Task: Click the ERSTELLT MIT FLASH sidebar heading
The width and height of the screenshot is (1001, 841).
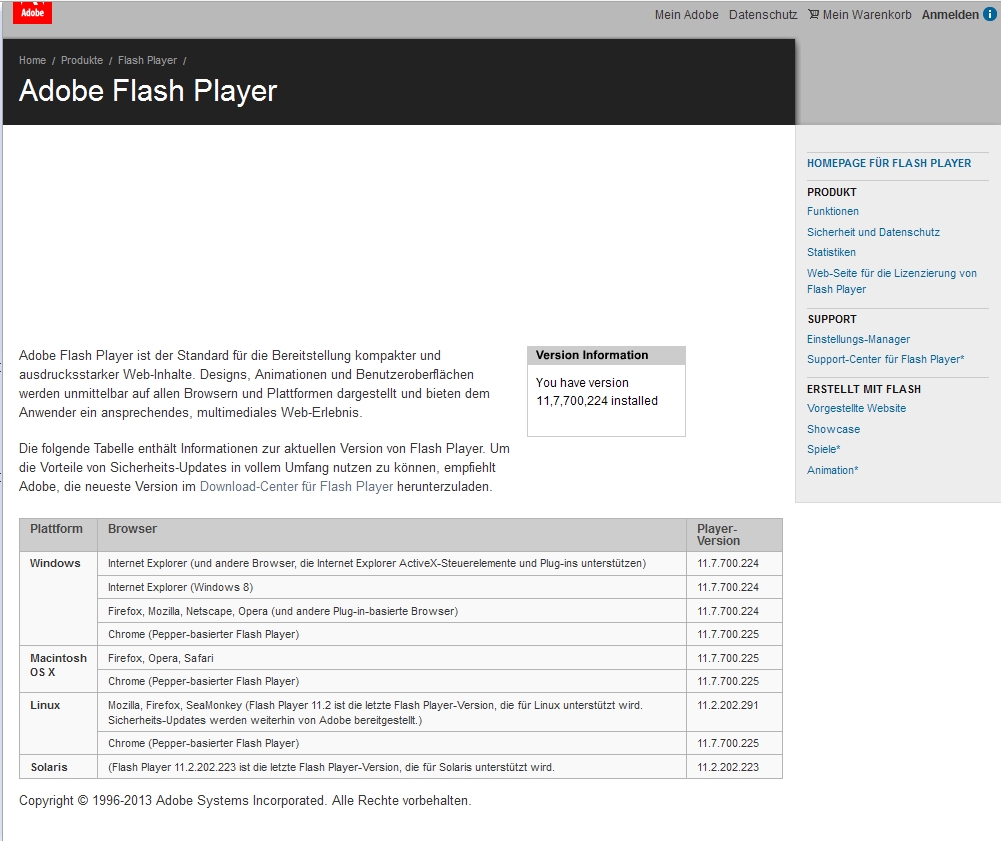Action: pyautogui.click(x=864, y=389)
